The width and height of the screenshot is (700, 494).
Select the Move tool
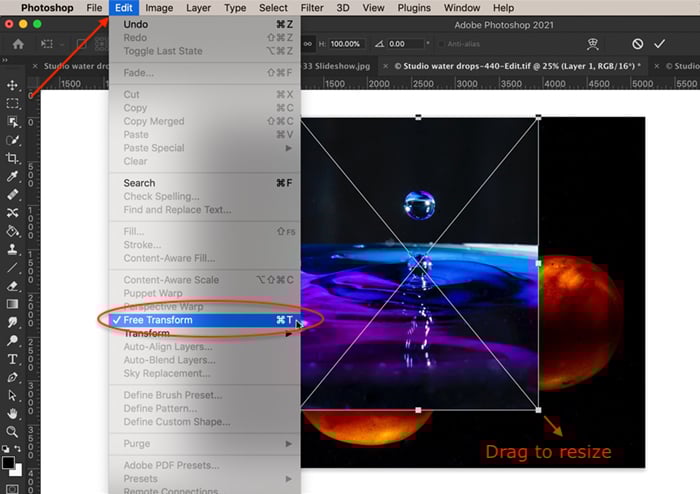coord(12,85)
